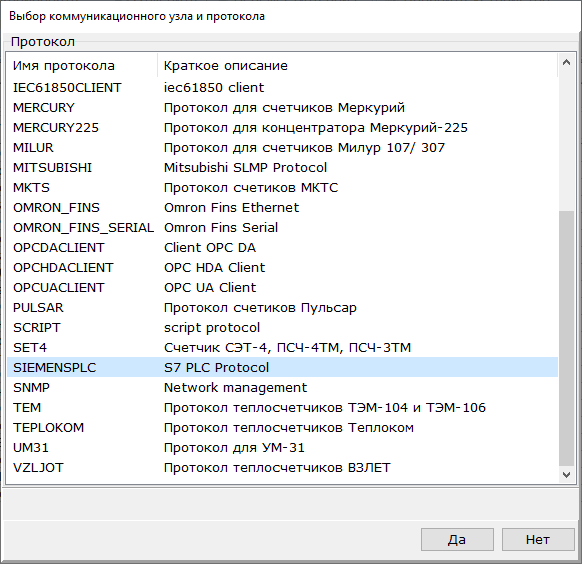Viewport: 582px width, 564px height.
Task: Click 'Протокол теплосчетчиков ТЭМ-104 и ТЭМ-106' description
Action: tap(325, 408)
